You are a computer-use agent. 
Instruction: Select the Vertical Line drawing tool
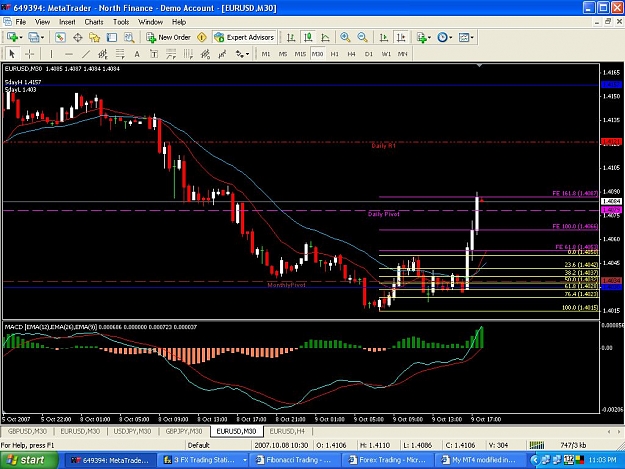51,54
